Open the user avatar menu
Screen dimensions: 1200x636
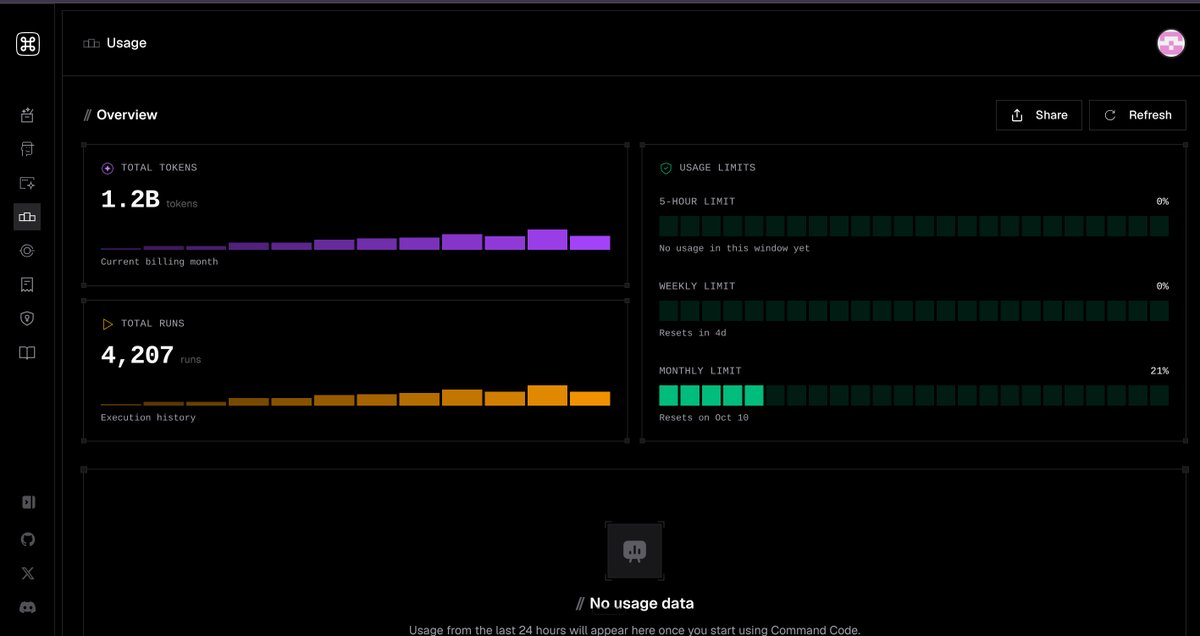pos(1171,43)
